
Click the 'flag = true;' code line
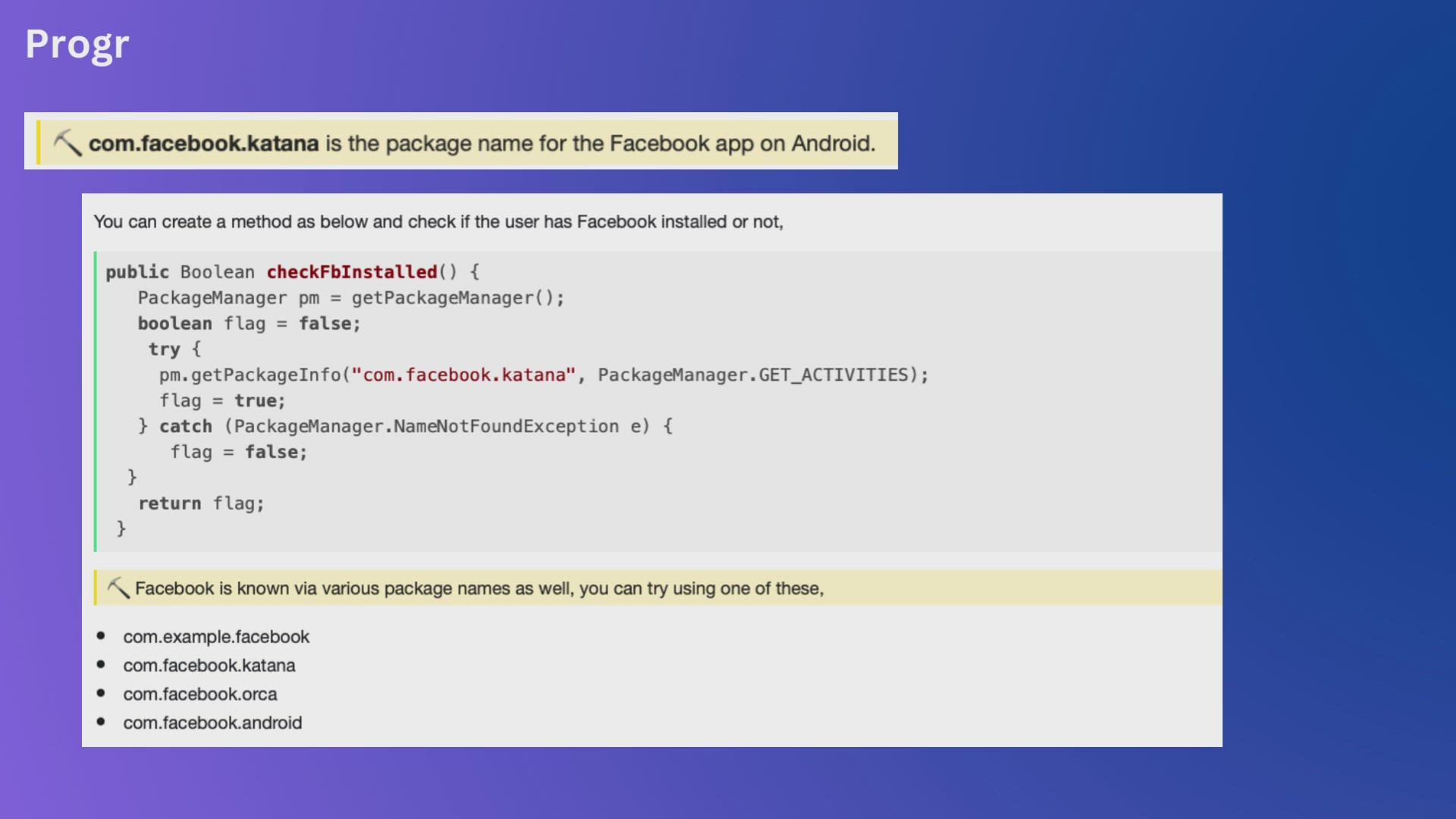[x=222, y=401]
